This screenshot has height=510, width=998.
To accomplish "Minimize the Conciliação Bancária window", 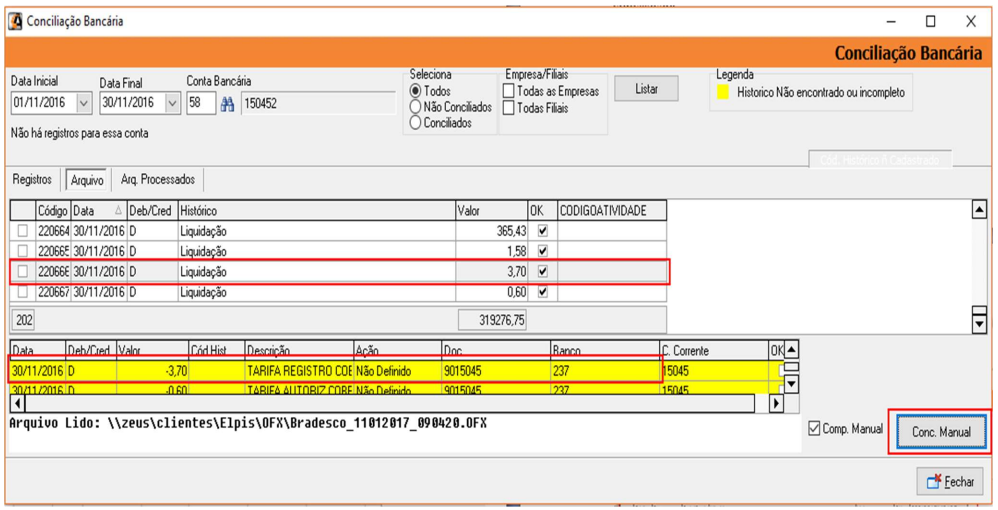I will [891, 22].
